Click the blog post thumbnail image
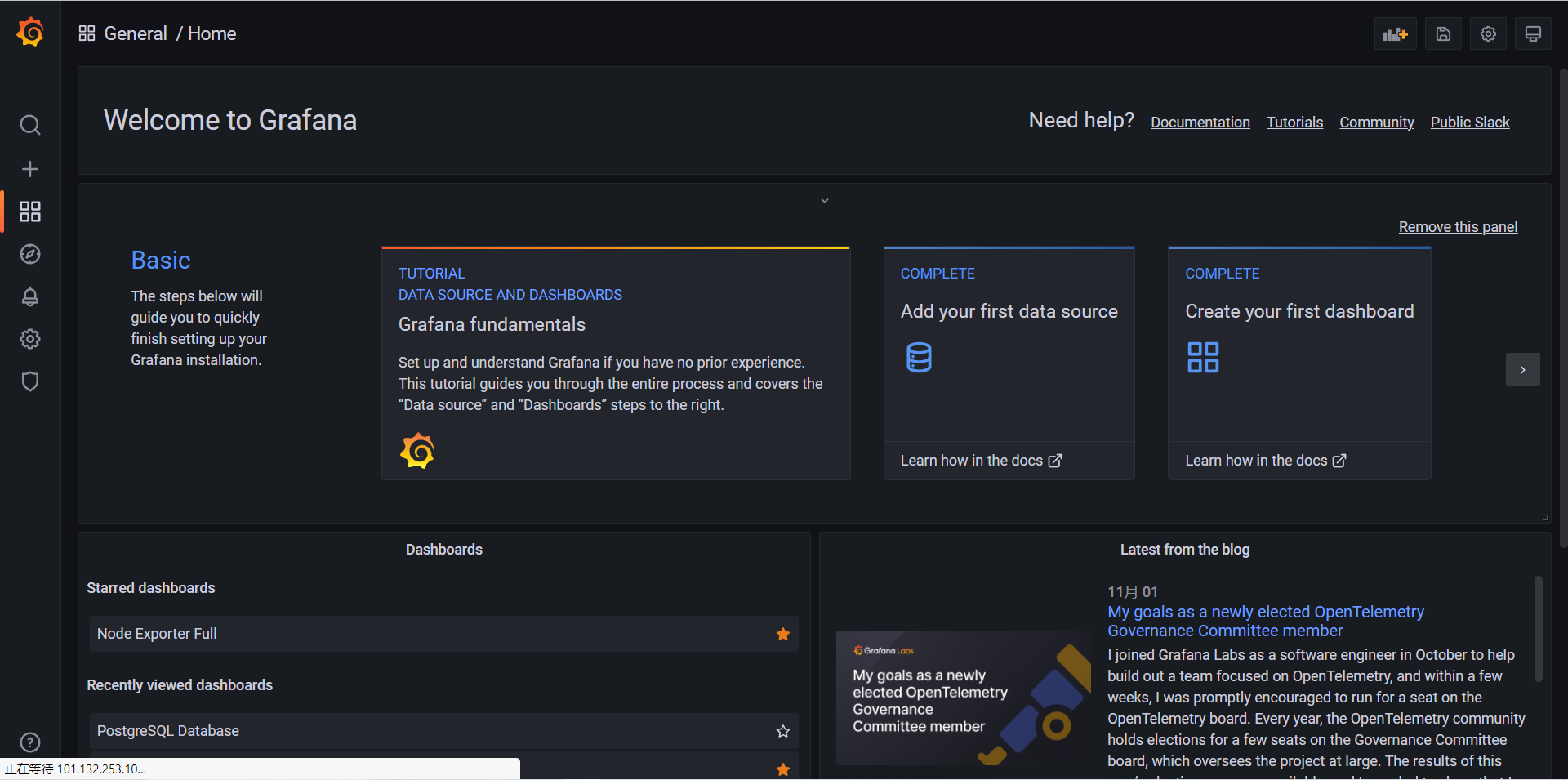Screen dimensions: 1568x780 [964, 698]
